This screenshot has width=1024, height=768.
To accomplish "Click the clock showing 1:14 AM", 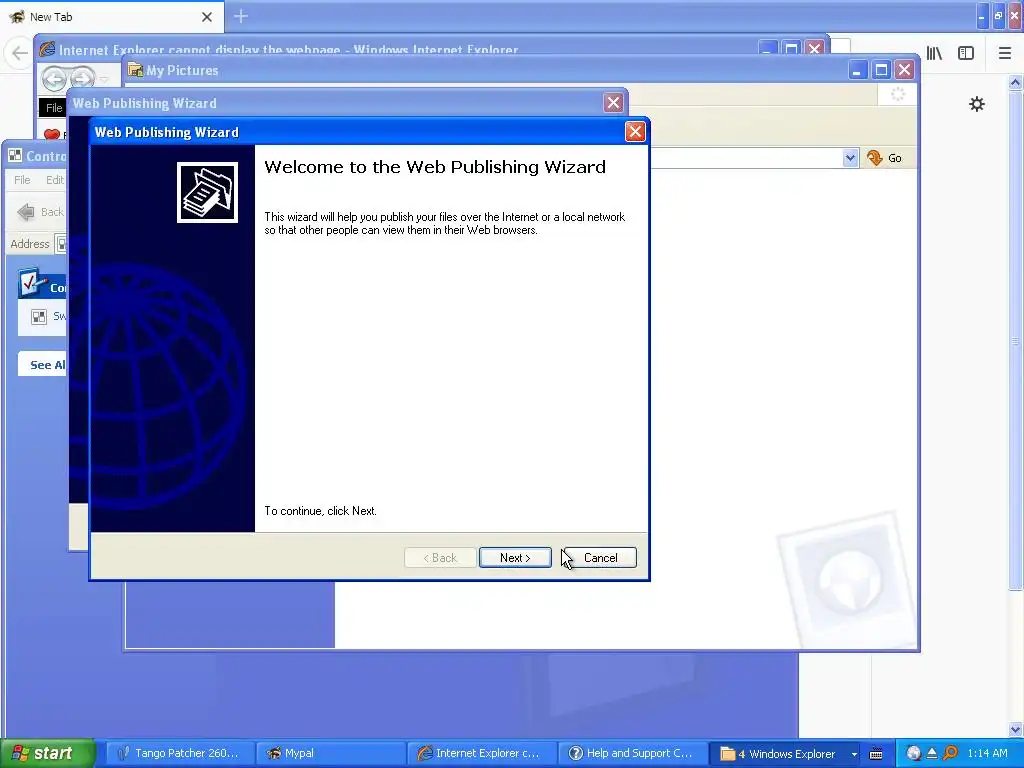I will (x=987, y=753).
